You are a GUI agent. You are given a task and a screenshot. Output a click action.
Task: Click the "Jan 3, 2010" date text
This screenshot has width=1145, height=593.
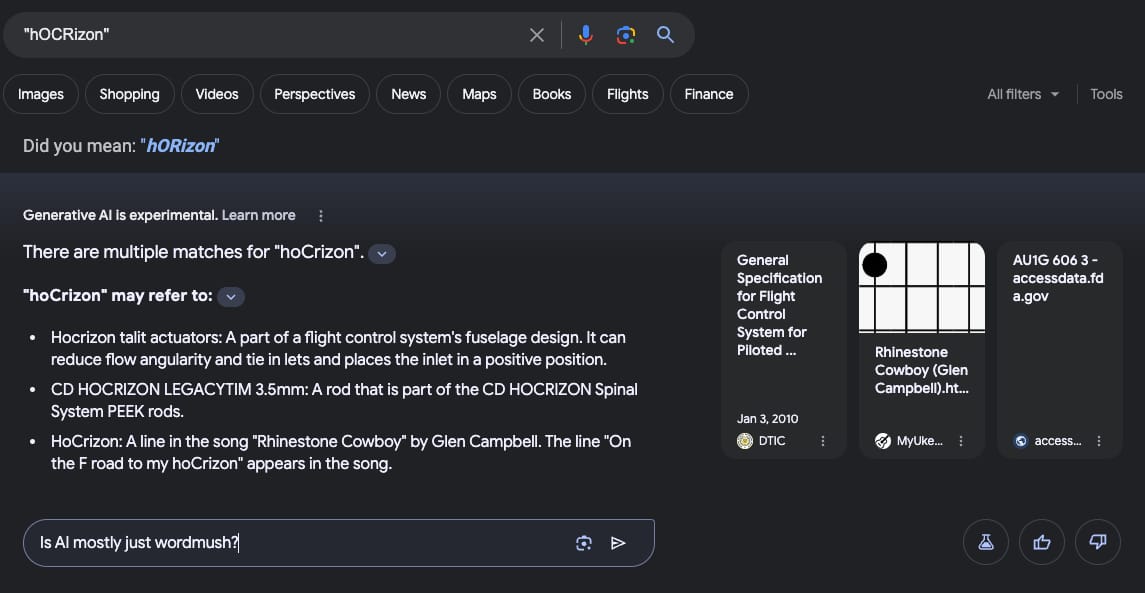click(767, 418)
